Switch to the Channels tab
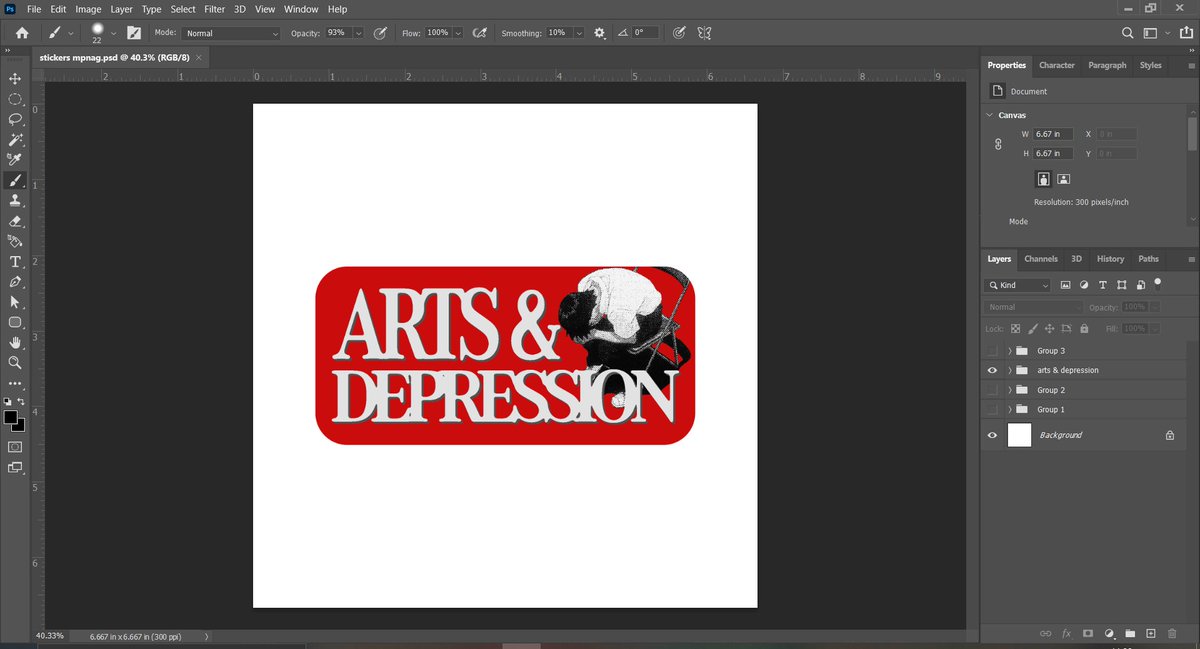The width and height of the screenshot is (1200, 649). click(1041, 259)
